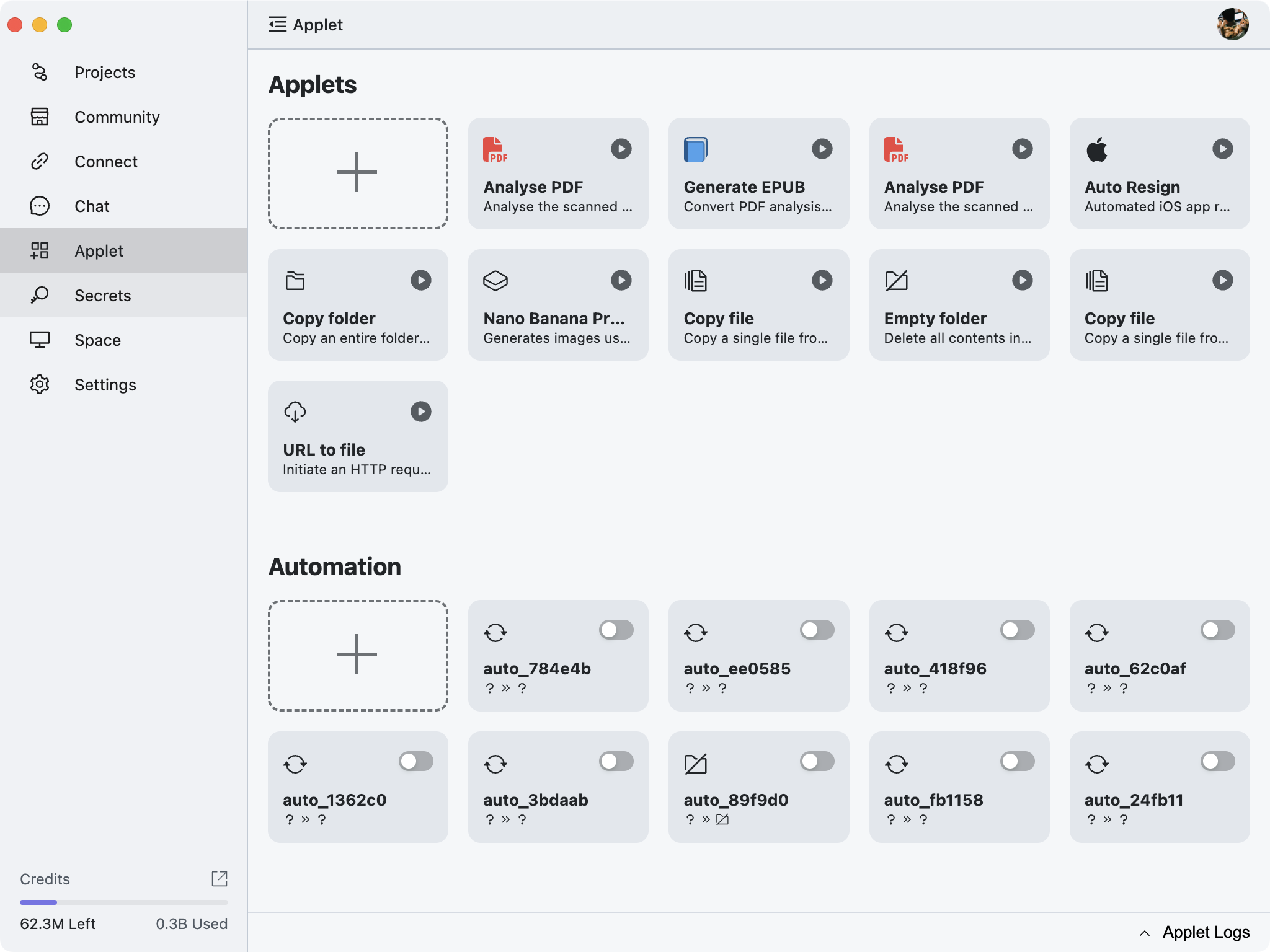Open the user profile avatar
1270x952 pixels.
click(1234, 24)
